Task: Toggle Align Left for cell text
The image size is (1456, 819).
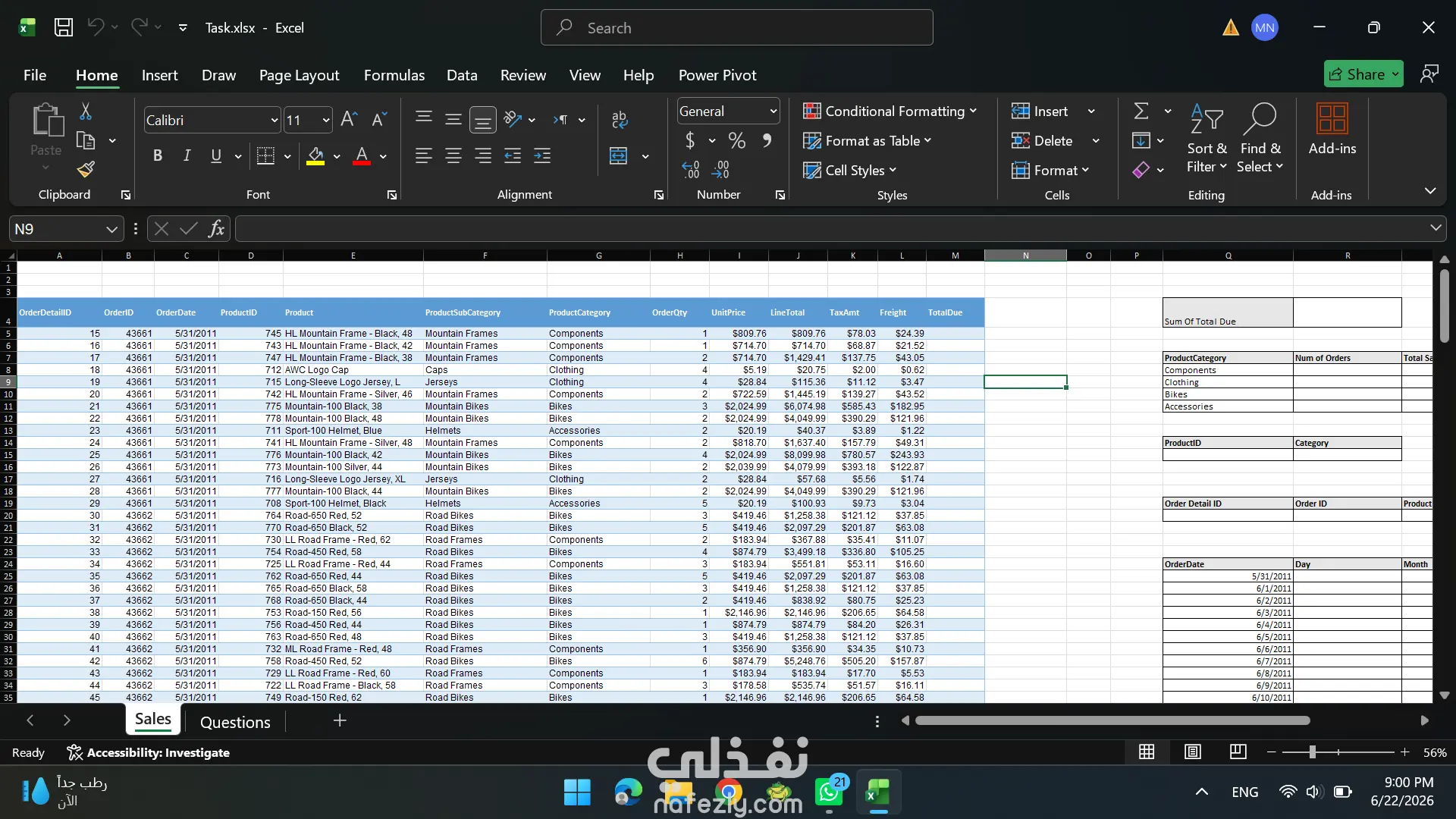Action: pos(424,155)
